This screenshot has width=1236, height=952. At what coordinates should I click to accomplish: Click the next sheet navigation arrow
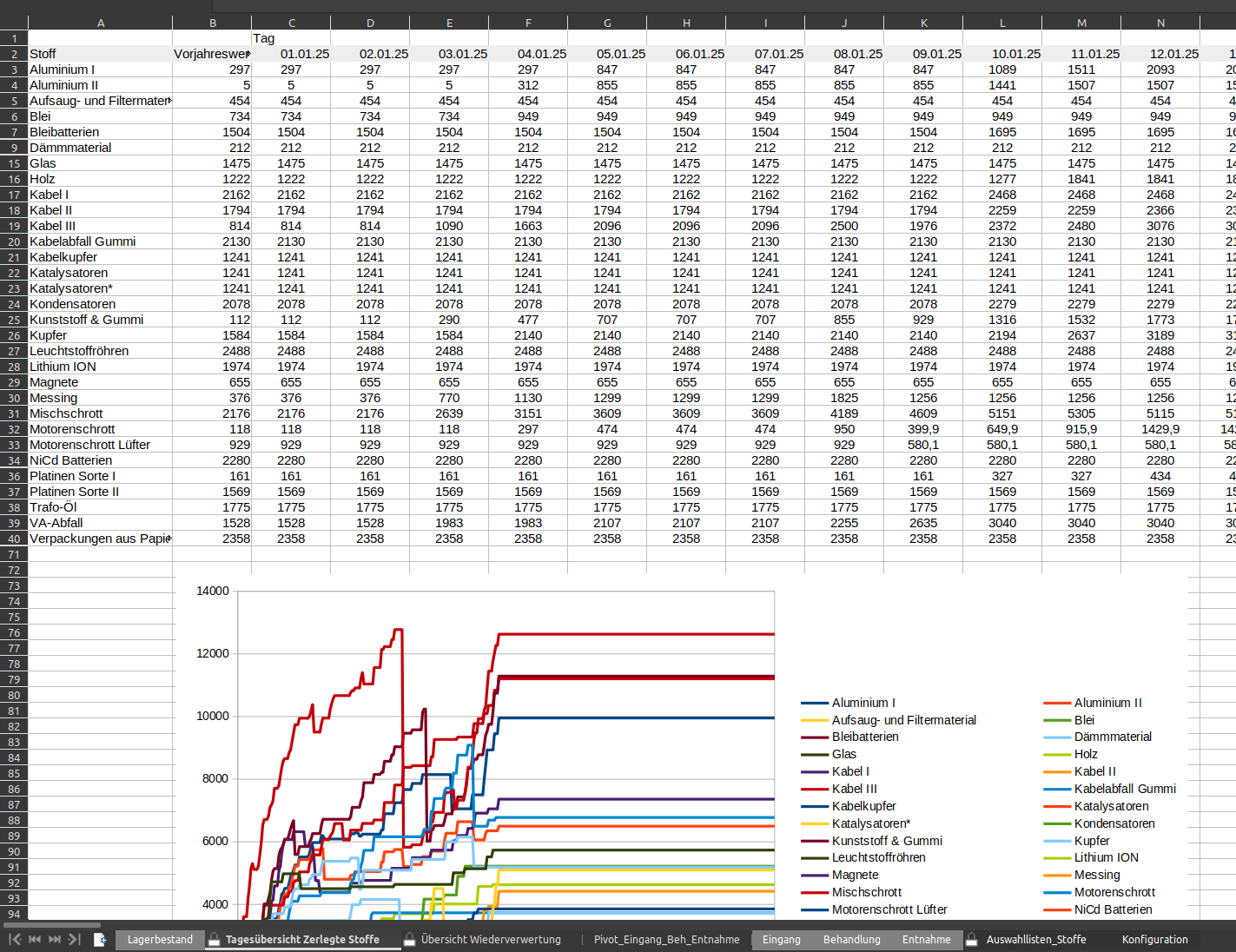coord(55,939)
